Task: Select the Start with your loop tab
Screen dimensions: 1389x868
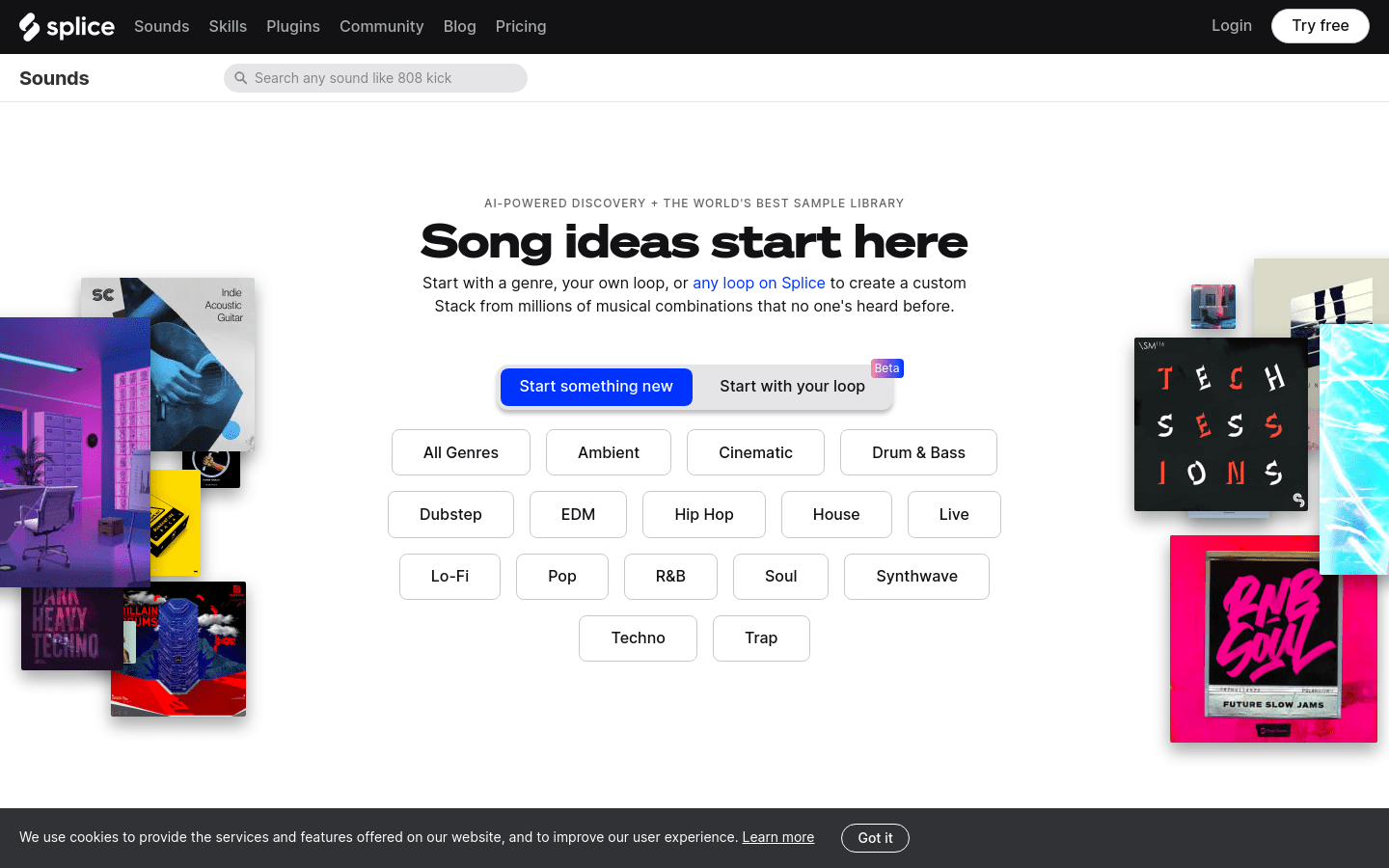Action: pyautogui.click(x=792, y=387)
